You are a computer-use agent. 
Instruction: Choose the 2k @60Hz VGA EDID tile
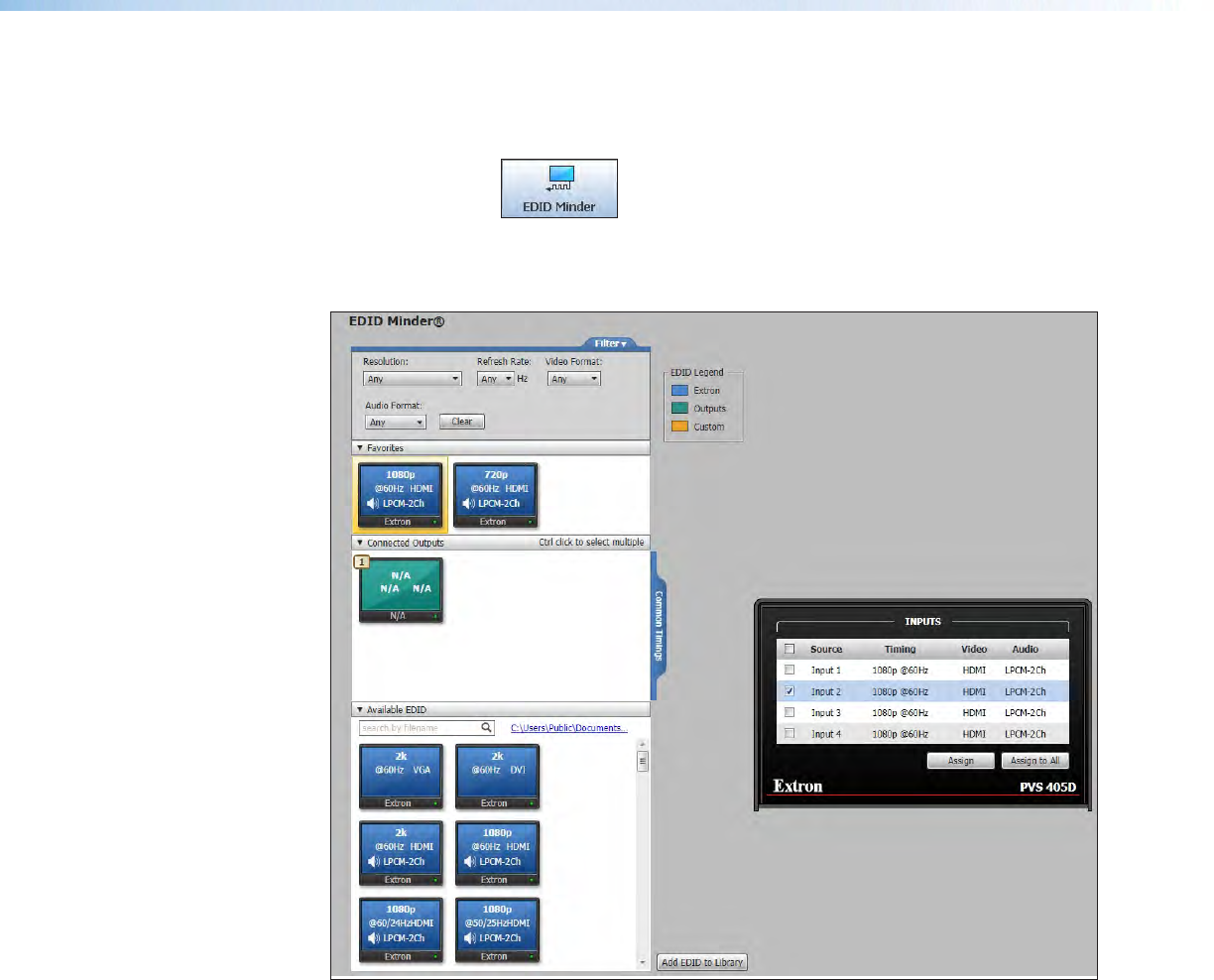pyautogui.click(x=401, y=778)
